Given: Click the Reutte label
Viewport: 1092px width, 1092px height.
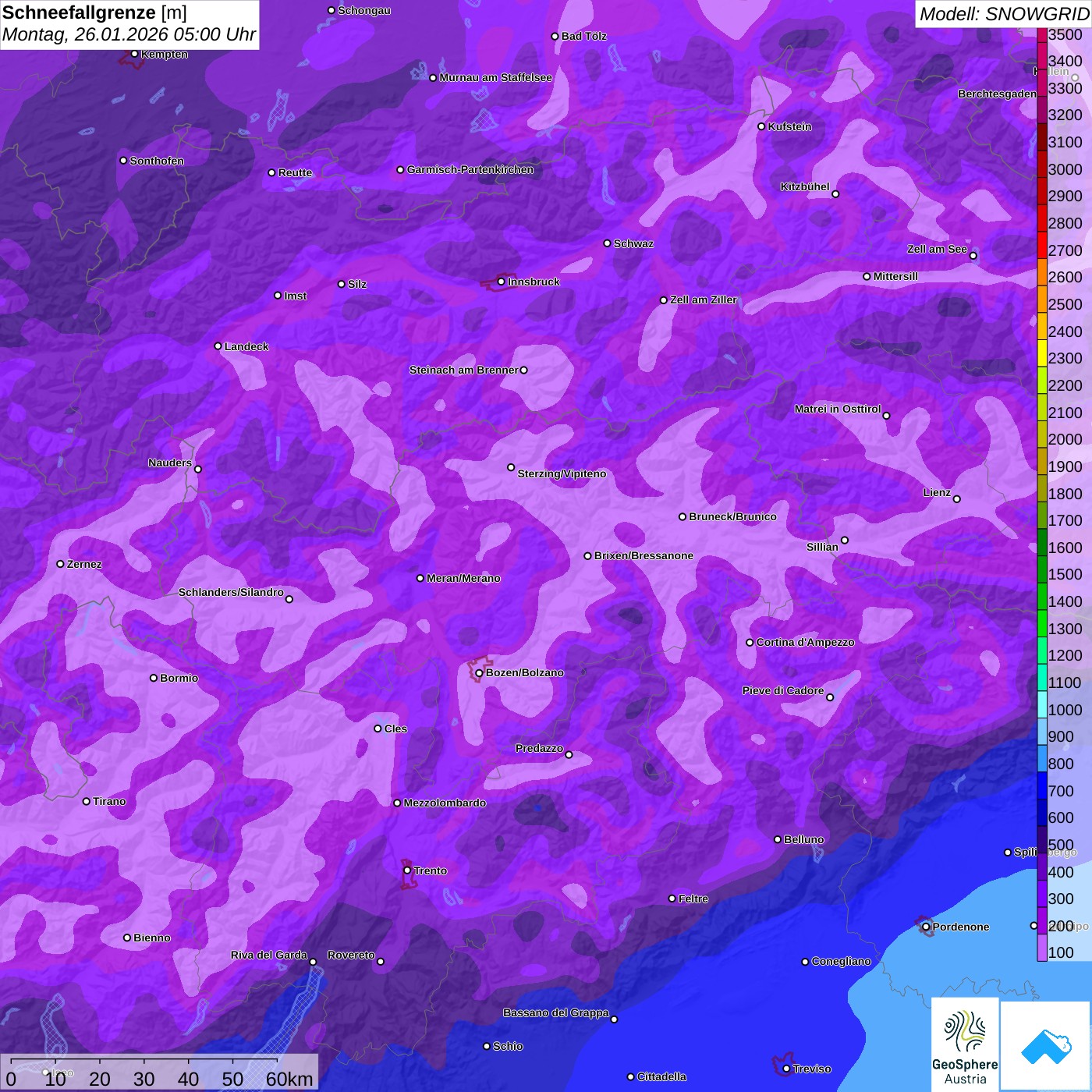Looking at the screenshot, I should 295,172.
